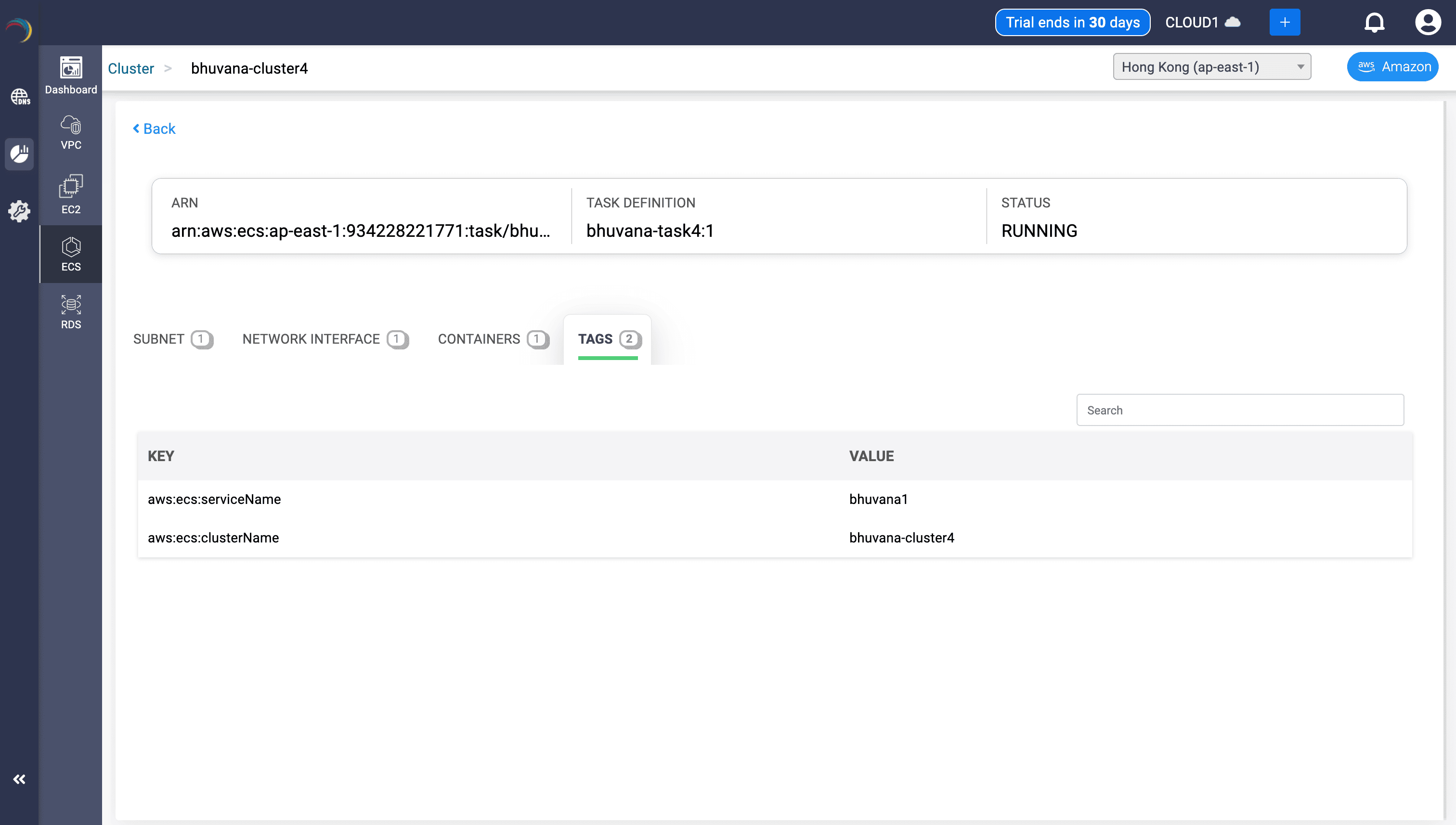The height and width of the screenshot is (825, 1456).
Task: Open the Dashboard sidebar icon
Action: pos(71,75)
